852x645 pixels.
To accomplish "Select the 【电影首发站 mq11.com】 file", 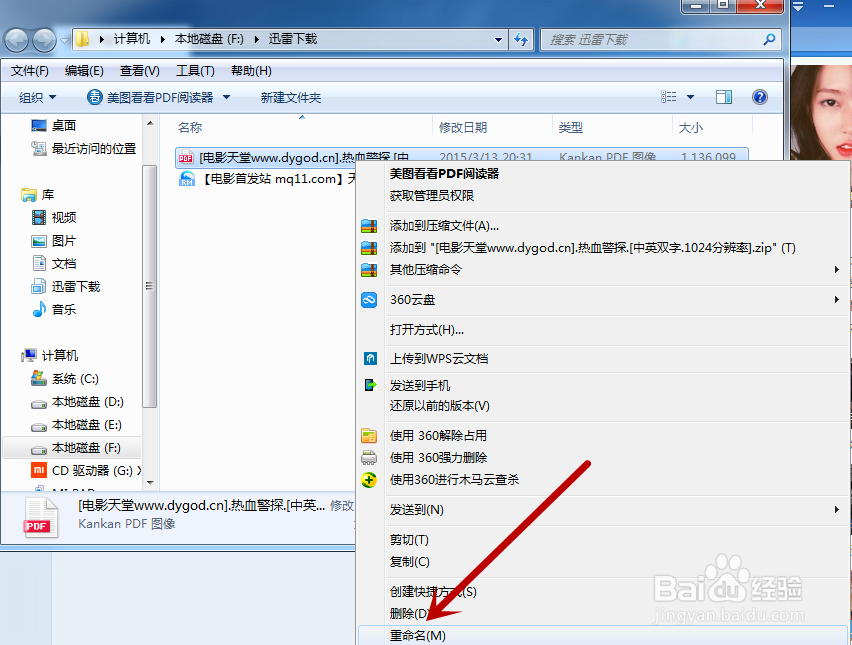I will (268, 179).
